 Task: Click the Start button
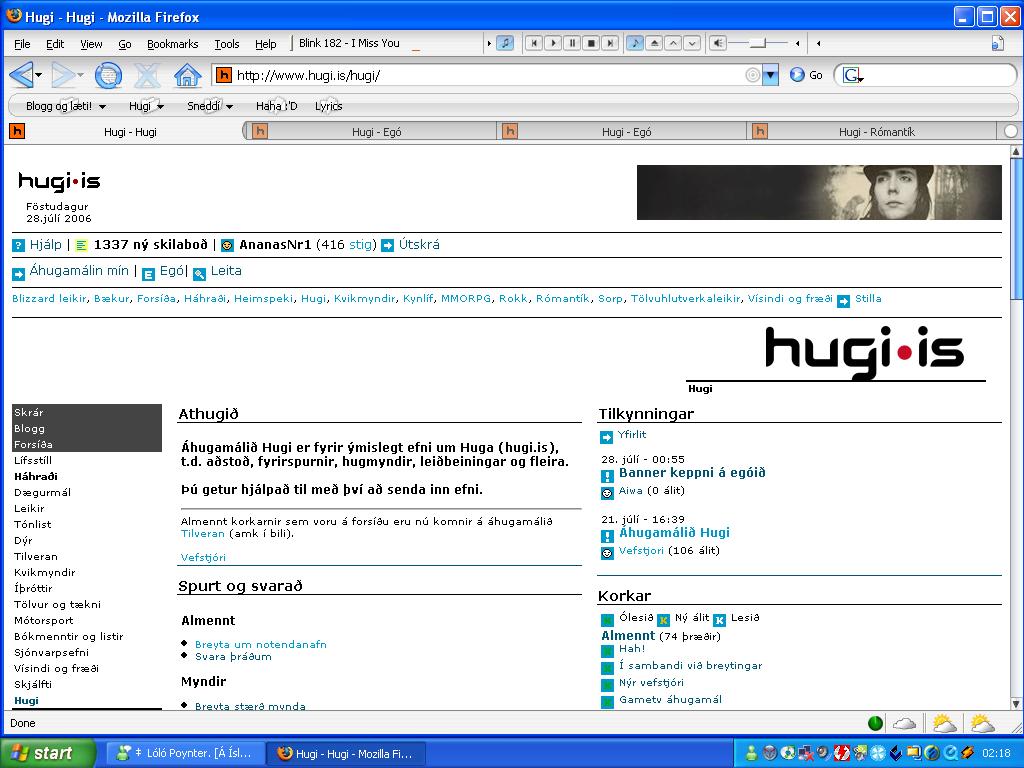coord(48,753)
